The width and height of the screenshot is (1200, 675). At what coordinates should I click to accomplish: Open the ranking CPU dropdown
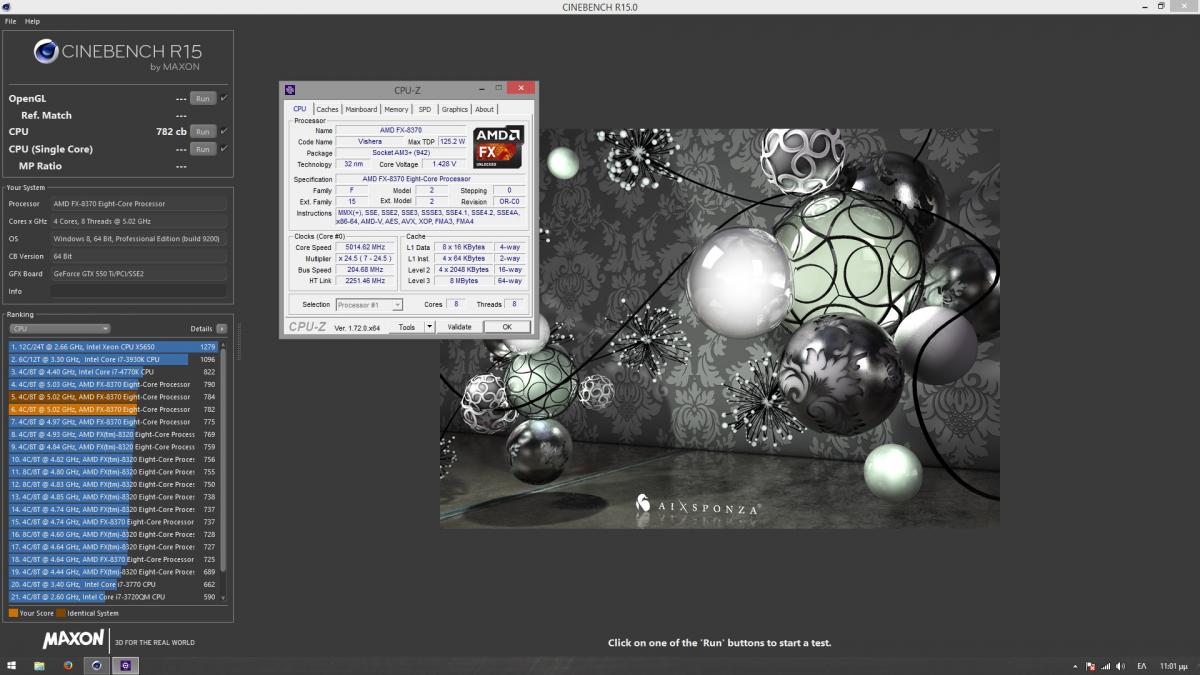click(60, 328)
